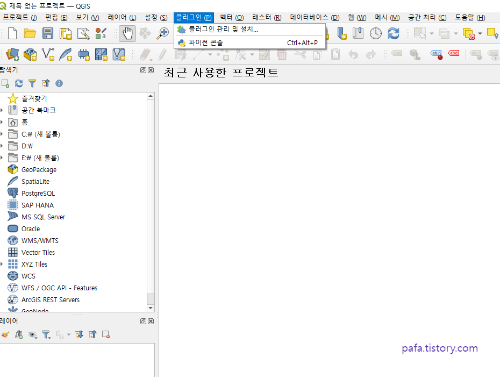Image resolution: width=500 pixels, height=377 pixels.
Task: Click browser panel scrollbar up arrow
Action: click(151, 96)
